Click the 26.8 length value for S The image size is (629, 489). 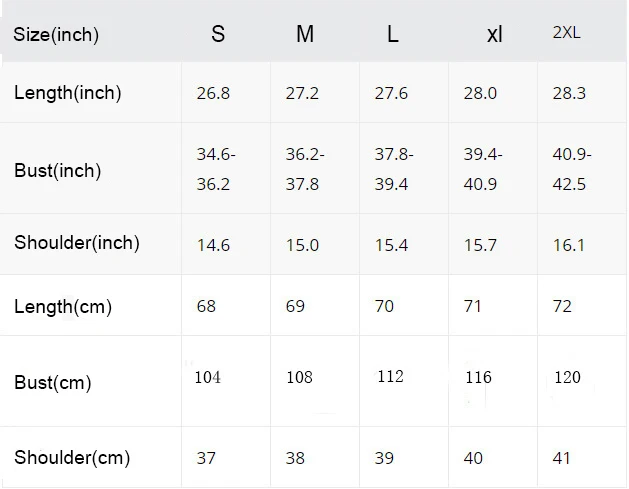pyautogui.click(x=213, y=93)
